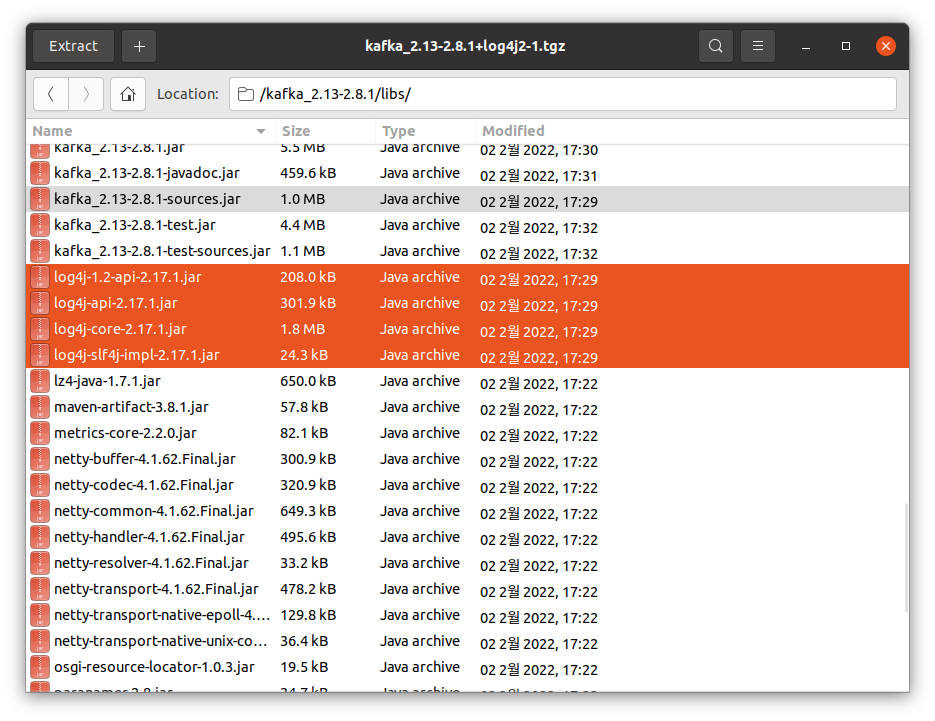Screen dimensions: 935x721
Task: Sort by the Size column
Action: [x=325, y=131]
